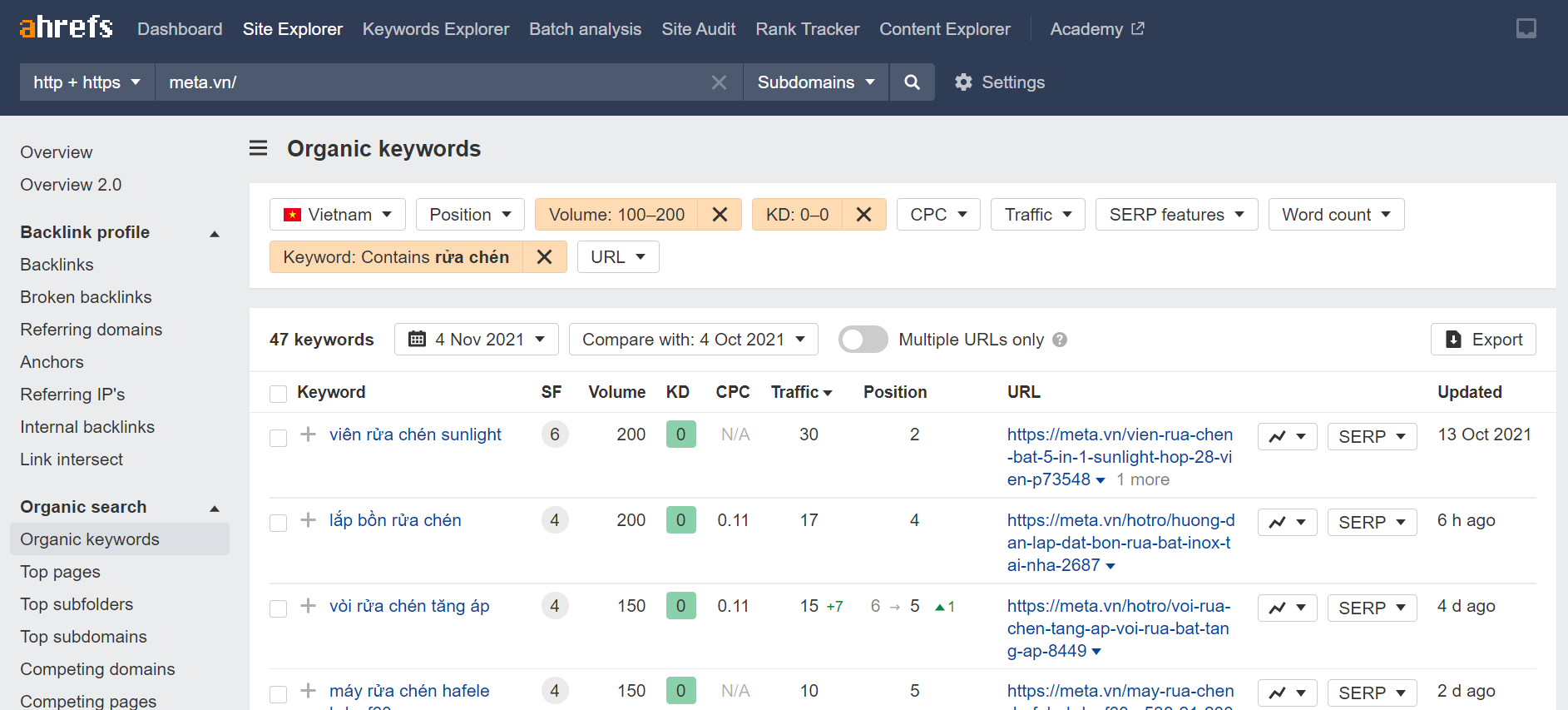Check the select-all Keyword header checkbox

pyautogui.click(x=278, y=394)
